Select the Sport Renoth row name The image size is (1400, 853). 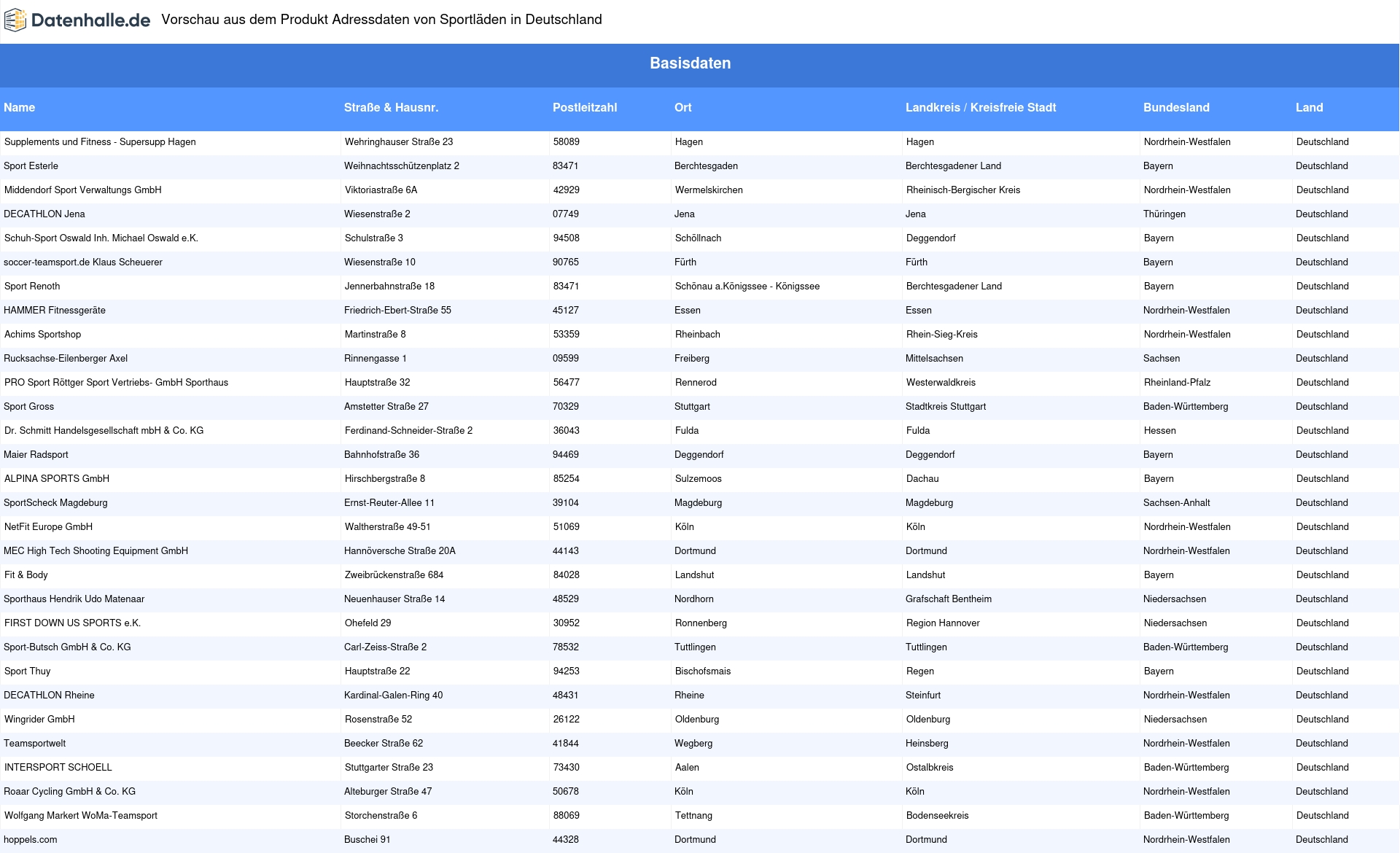(32, 287)
